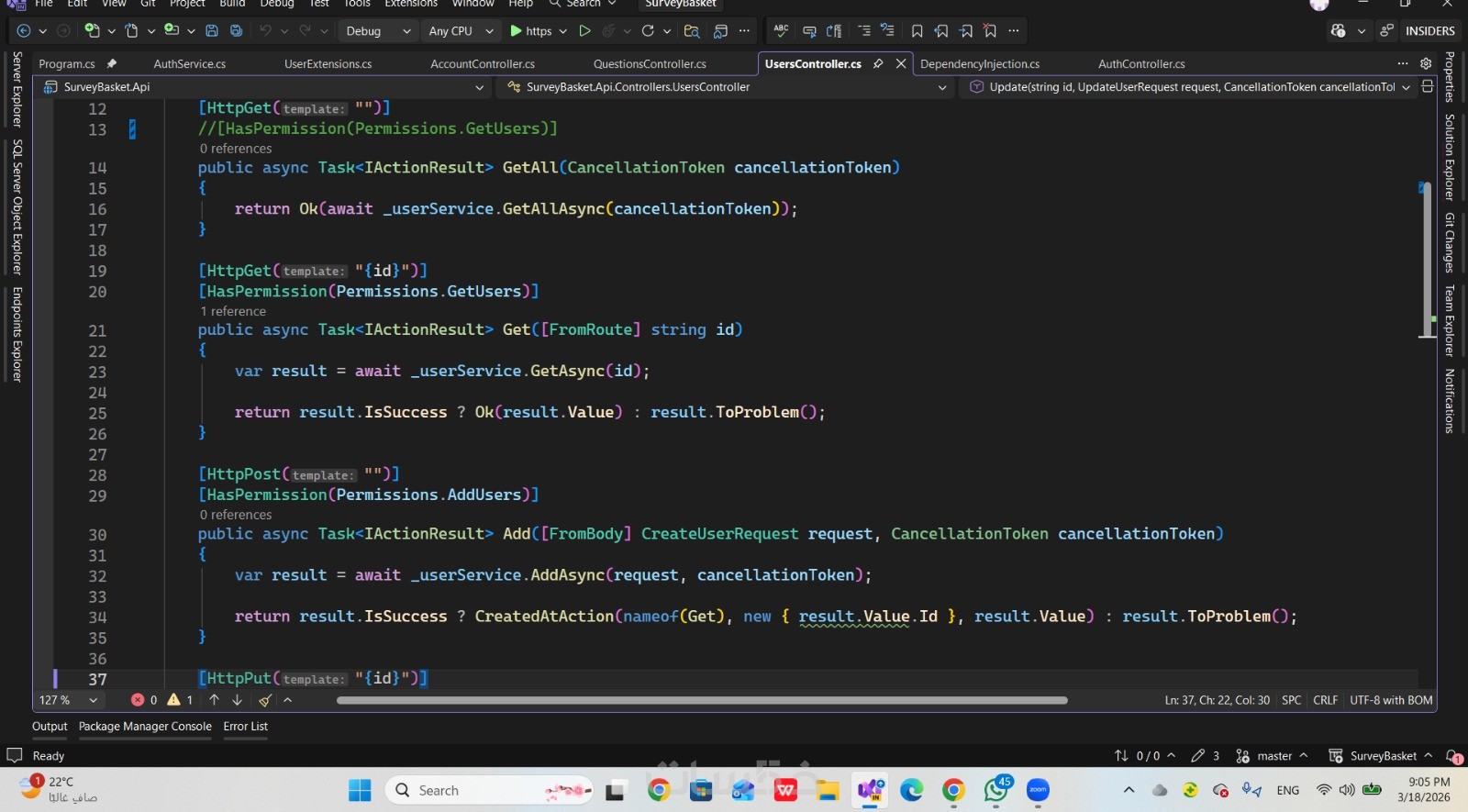Open the UsersController class navigation dropdown
This screenshot has width=1468, height=812.
coord(728,87)
